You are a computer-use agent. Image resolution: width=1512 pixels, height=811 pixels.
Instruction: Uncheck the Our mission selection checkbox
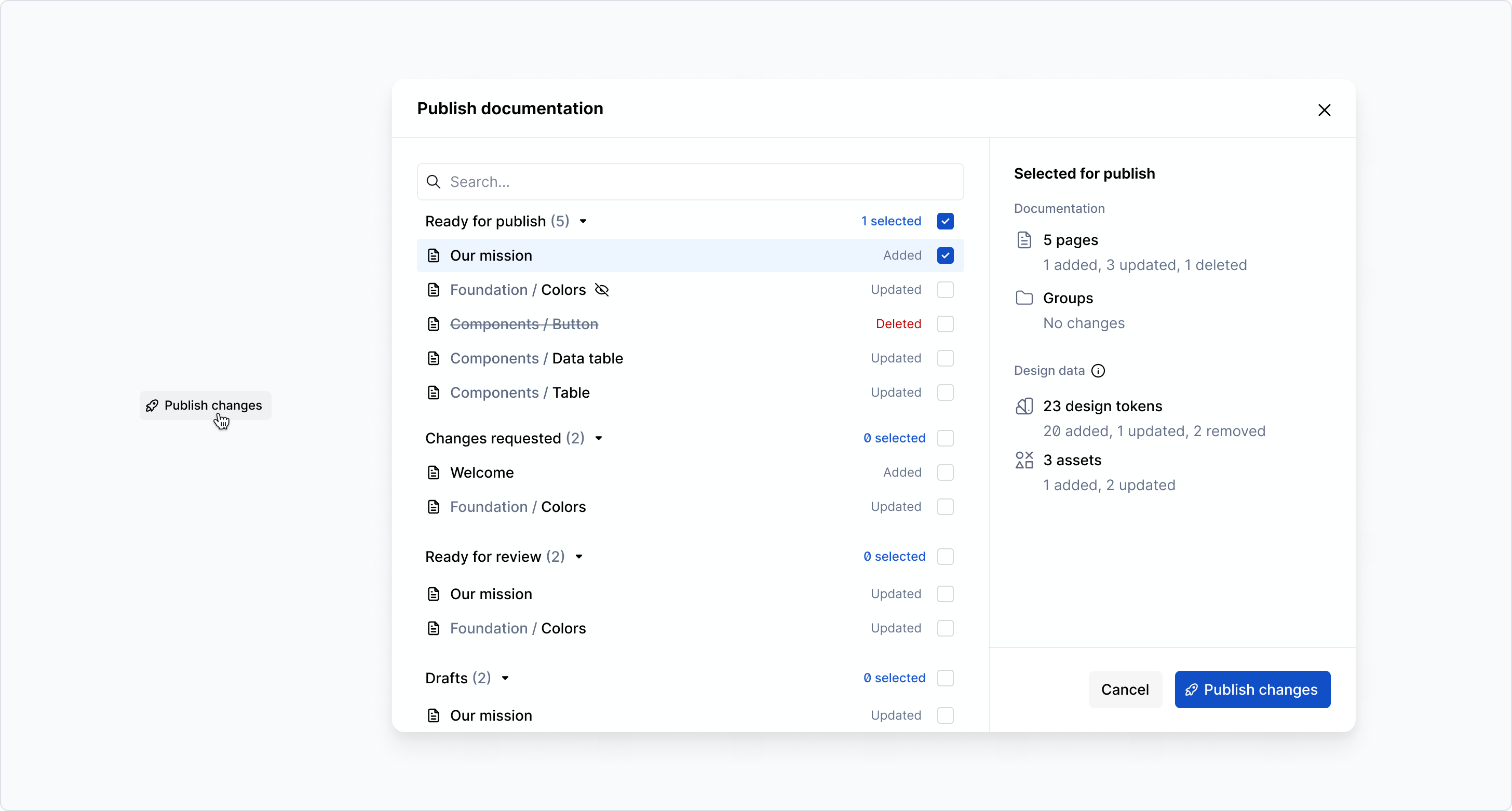(x=945, y=255)
